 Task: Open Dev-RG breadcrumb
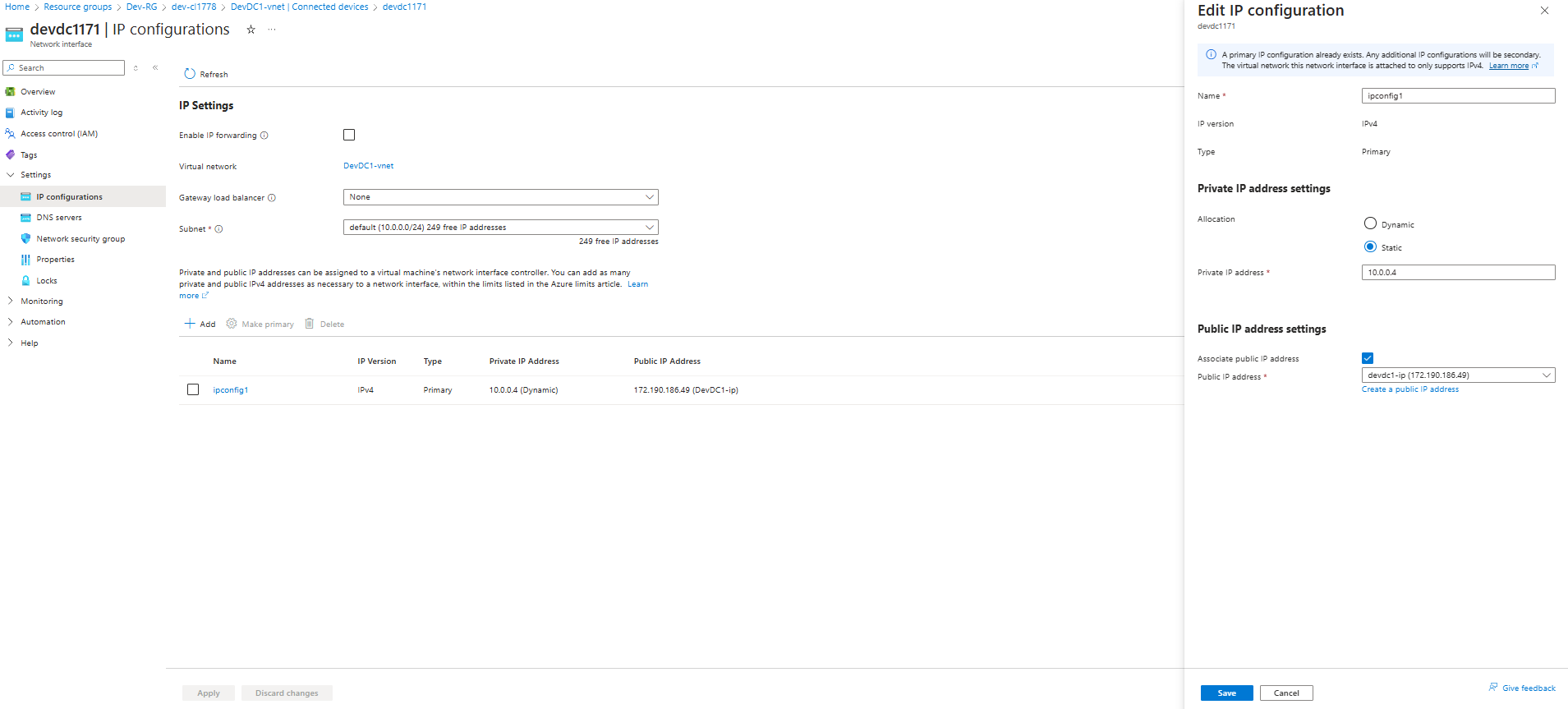[141, 7]
